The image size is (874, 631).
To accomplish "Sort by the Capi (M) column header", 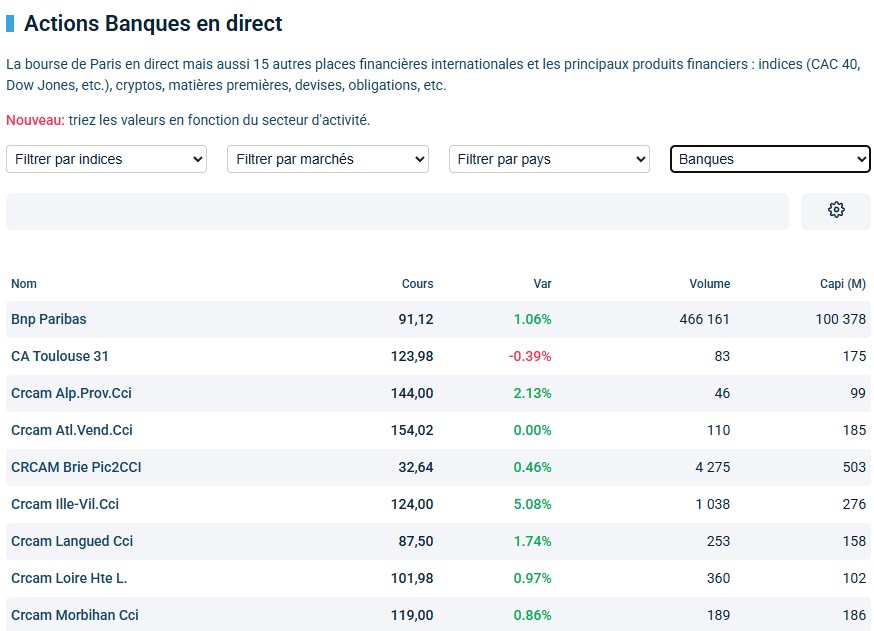I will [x=842, y=284].
